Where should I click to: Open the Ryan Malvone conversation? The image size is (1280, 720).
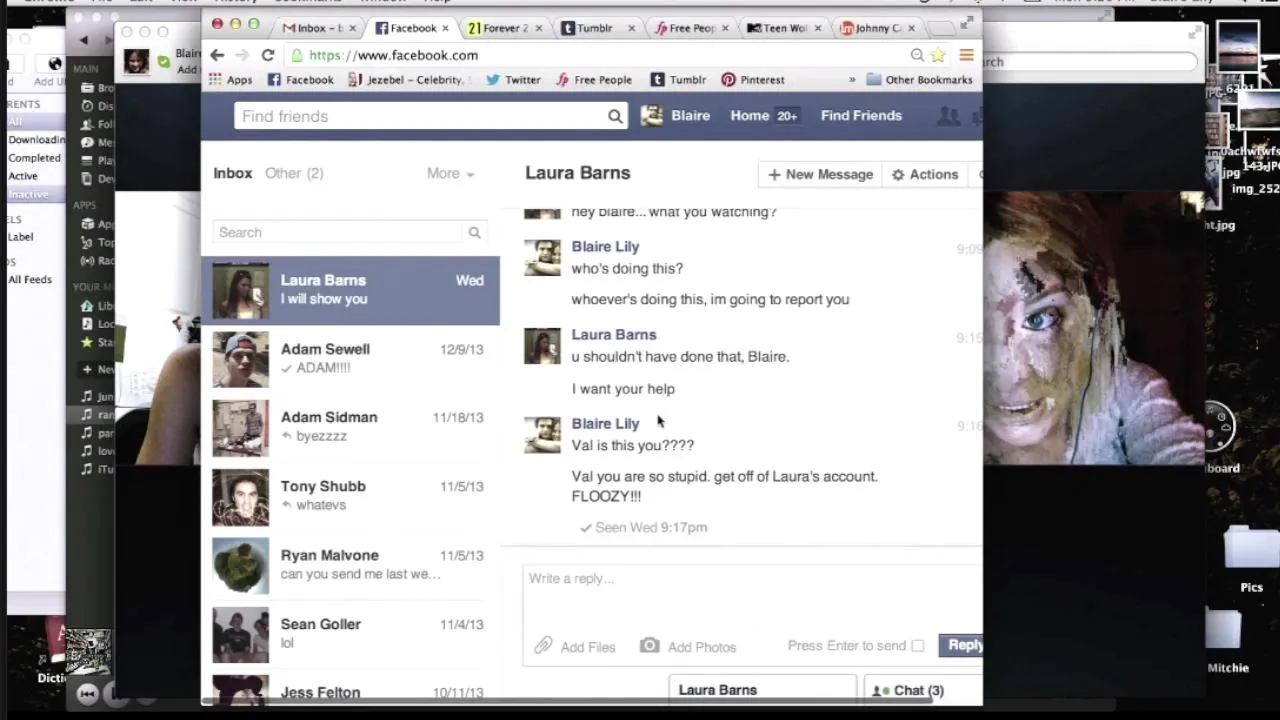pyautogui.click(x=350, y=566)
